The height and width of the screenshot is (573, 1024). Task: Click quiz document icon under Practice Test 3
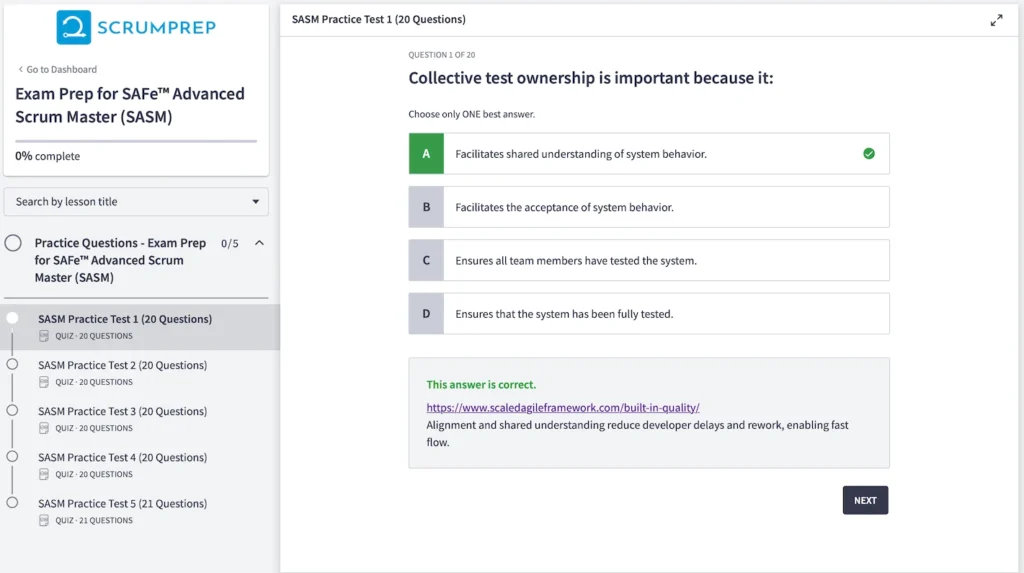(44, 428)
